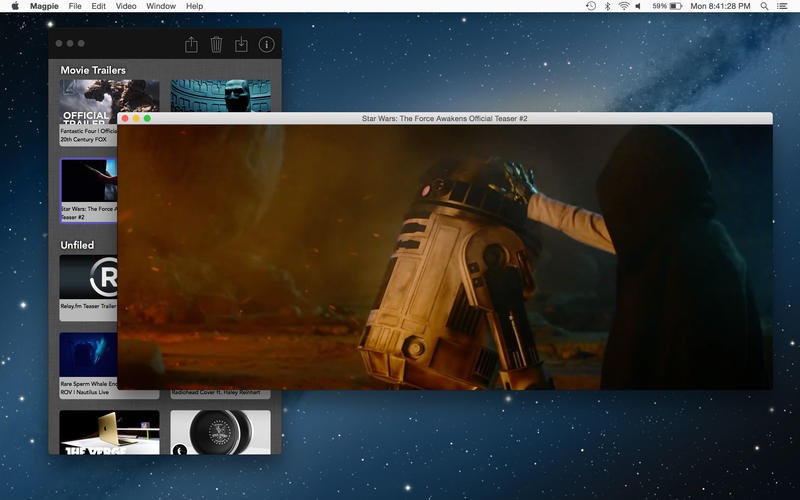The image size is (800, 500).
Task: Open the info icon in Magpie toolbar
Action: [266, 45]
